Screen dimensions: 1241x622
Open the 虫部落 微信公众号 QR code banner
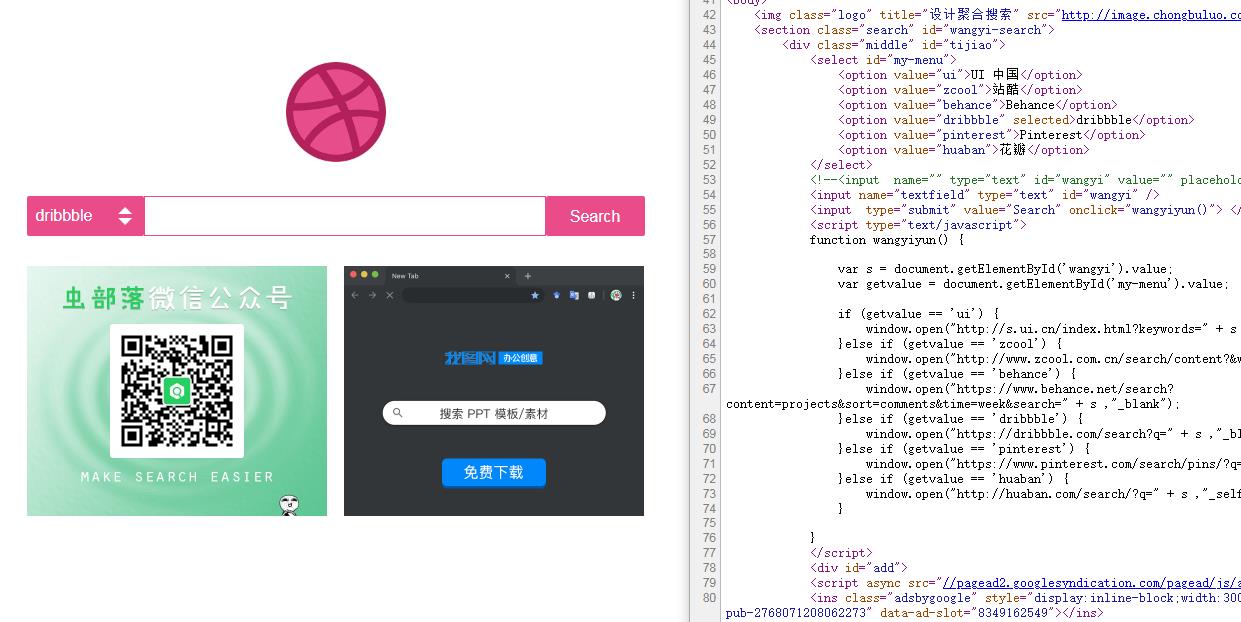(x=177, y=391)
